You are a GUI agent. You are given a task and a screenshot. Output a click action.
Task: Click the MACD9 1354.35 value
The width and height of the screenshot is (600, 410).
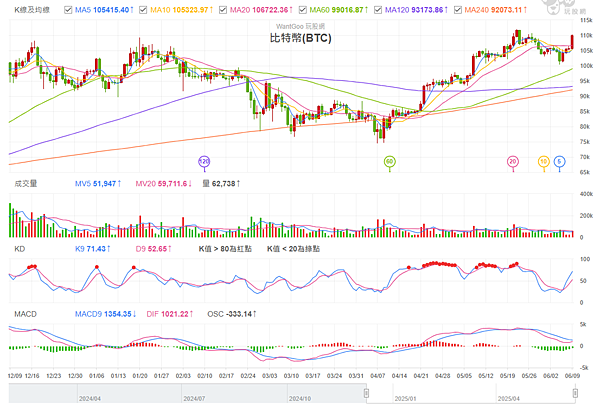coord(106,314)
